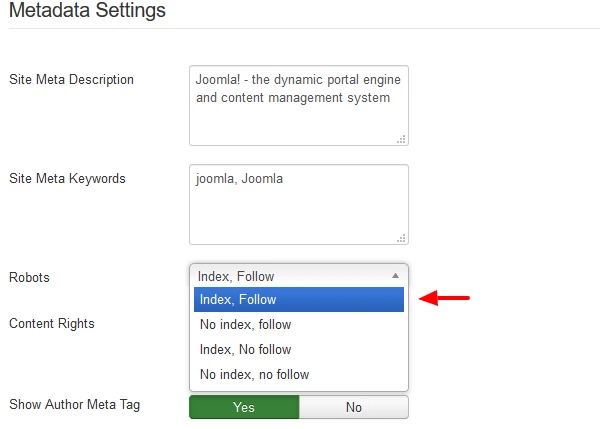Click the Content Rights label
Image resolution: width=600 pixels, height=429 pixels.
tap(52, 324)
